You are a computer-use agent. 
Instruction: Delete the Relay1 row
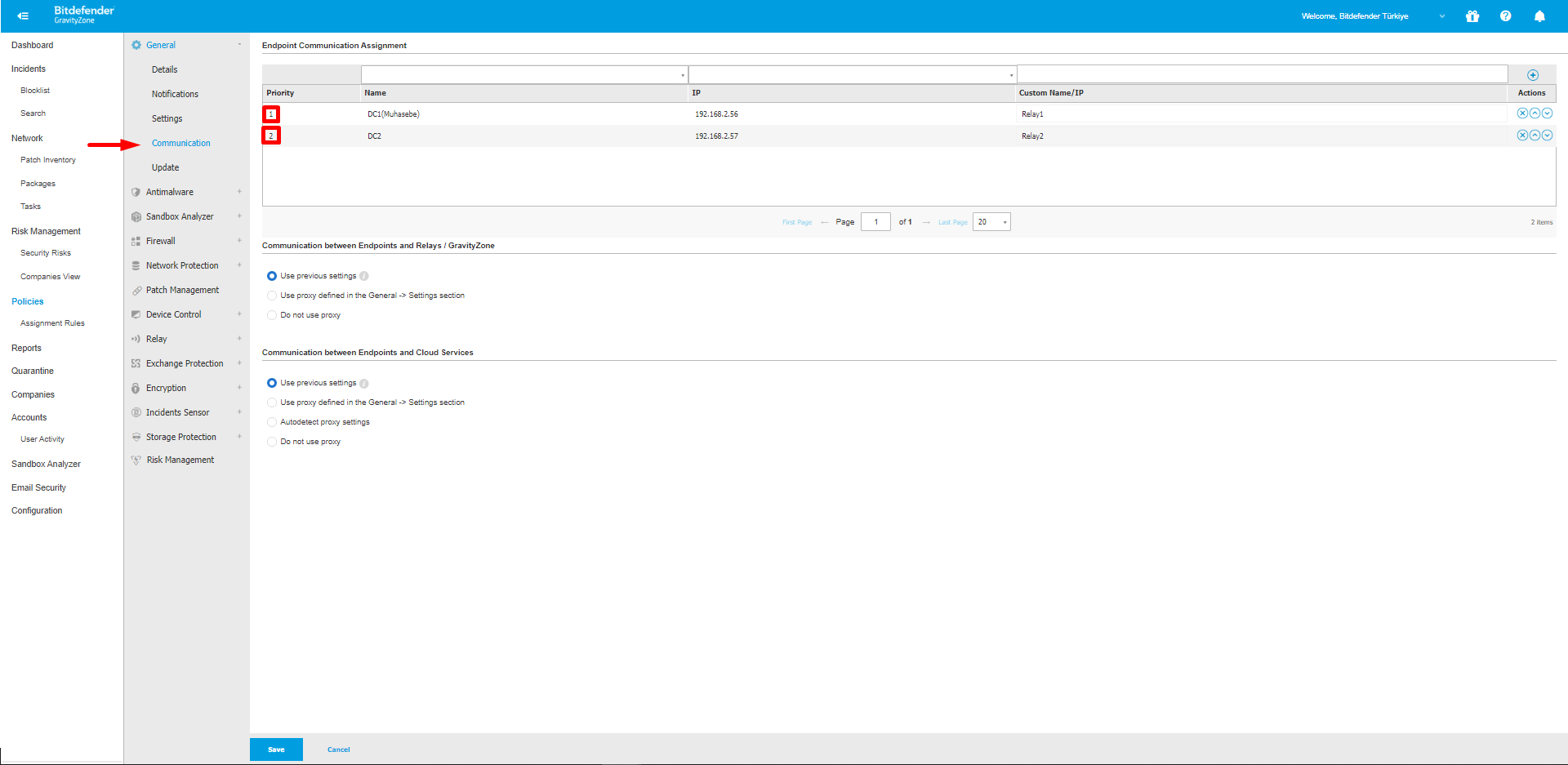point(1522,113)
